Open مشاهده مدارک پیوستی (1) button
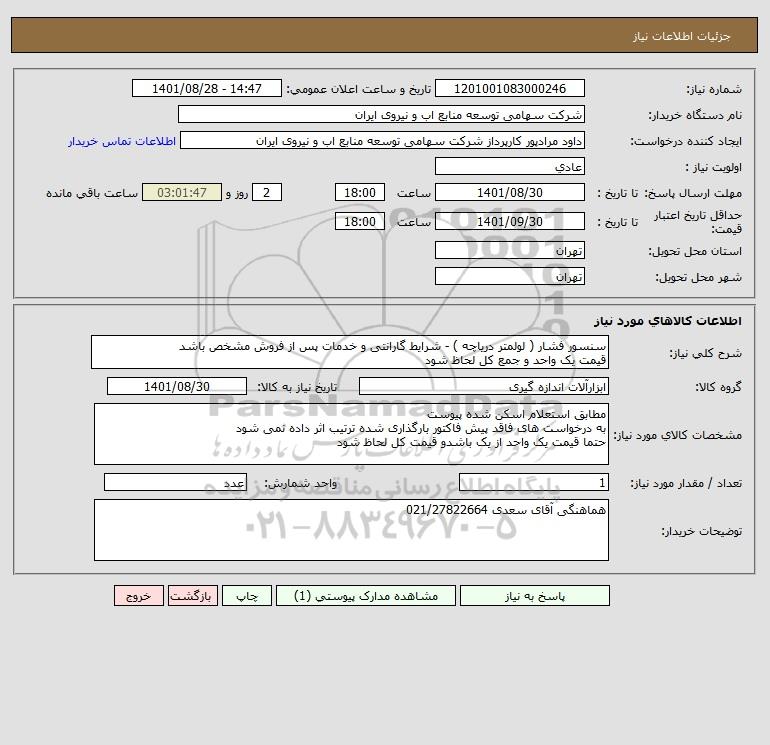Screen dimensions: 770x745 point(366,596)
